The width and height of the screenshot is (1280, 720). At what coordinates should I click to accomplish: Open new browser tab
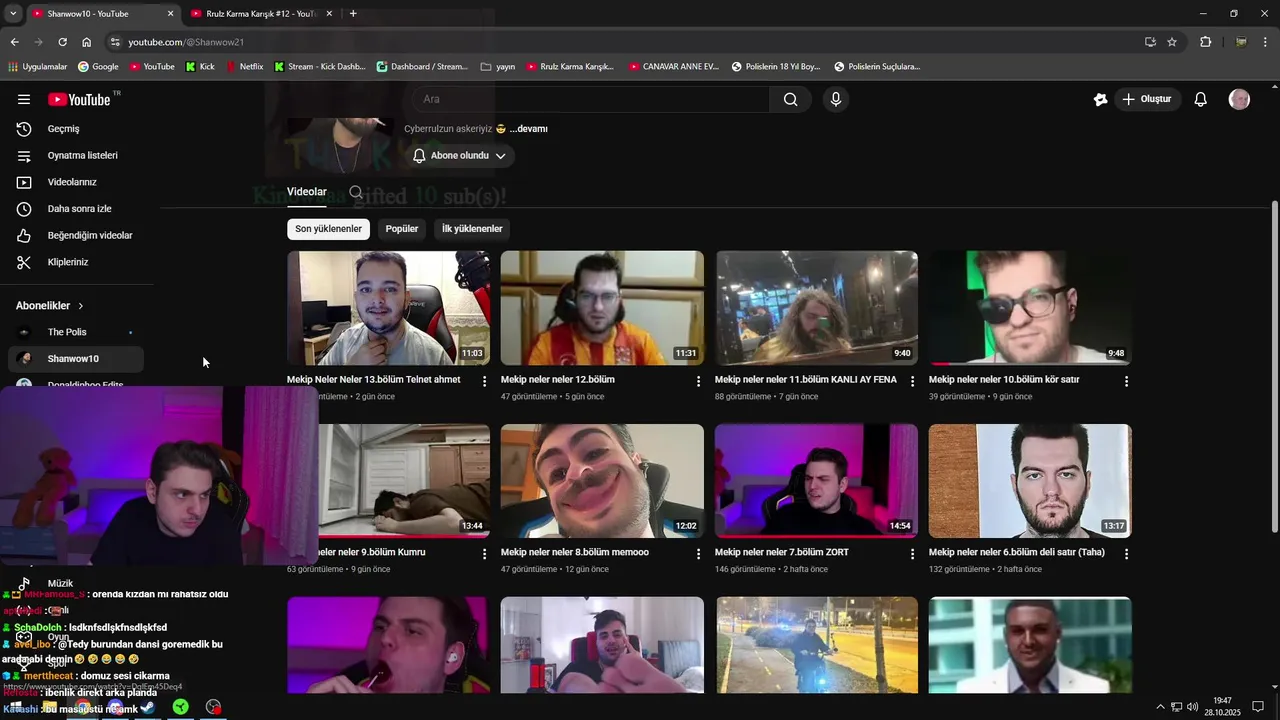[353, 14]
